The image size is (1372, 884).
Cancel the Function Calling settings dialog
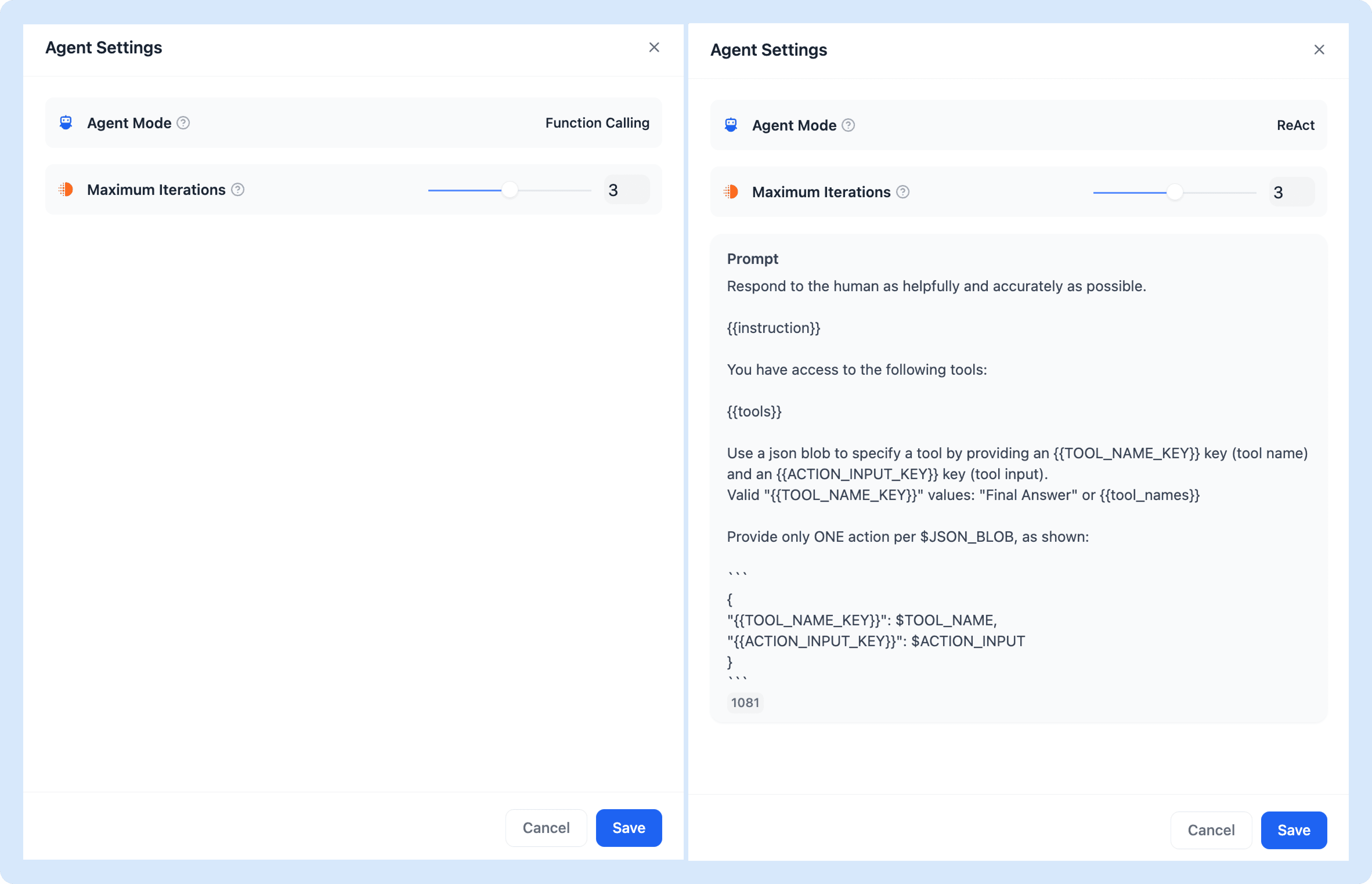[x=546, y=828]
